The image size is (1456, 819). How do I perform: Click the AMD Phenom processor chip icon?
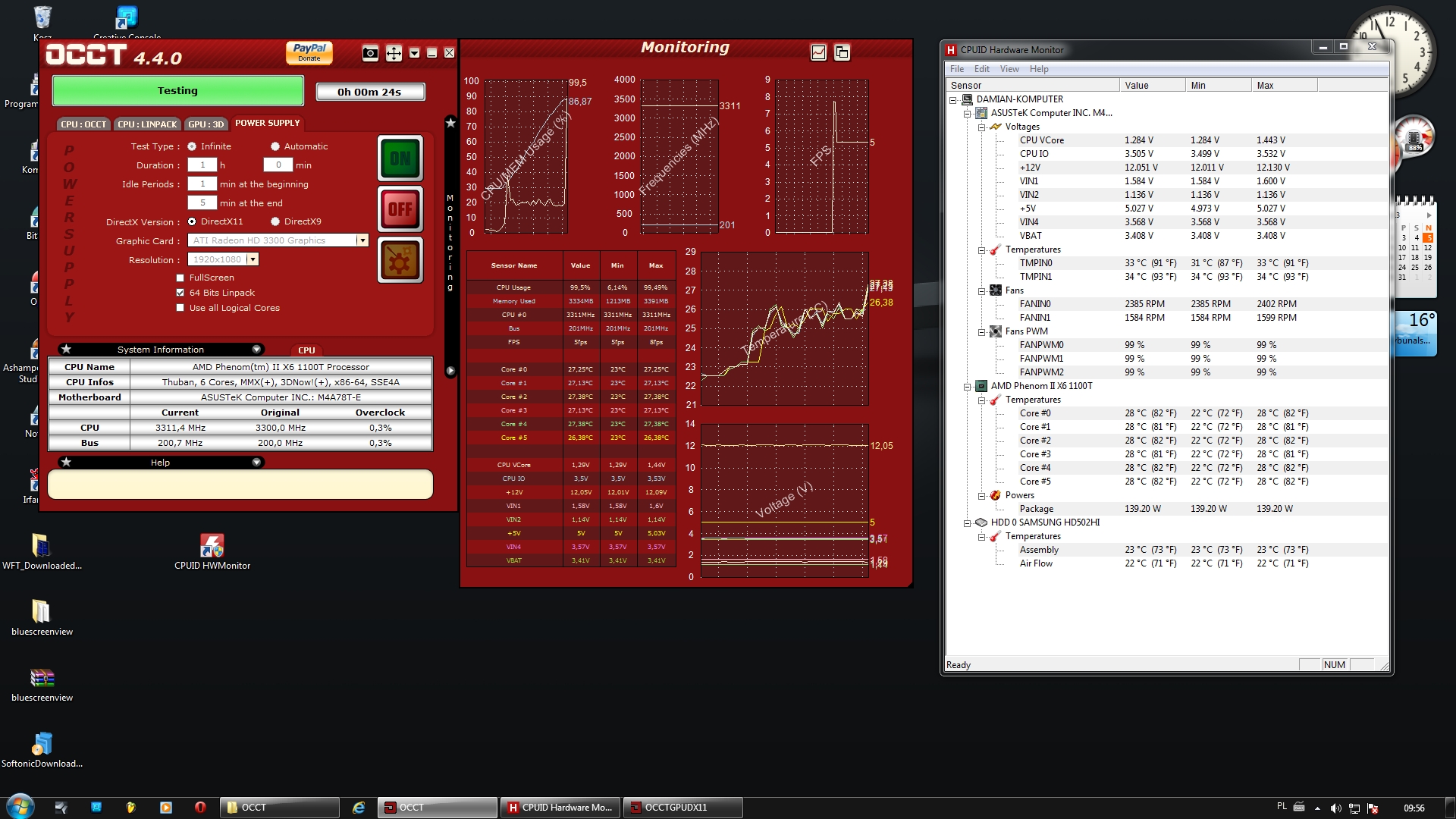coord(981,386)
